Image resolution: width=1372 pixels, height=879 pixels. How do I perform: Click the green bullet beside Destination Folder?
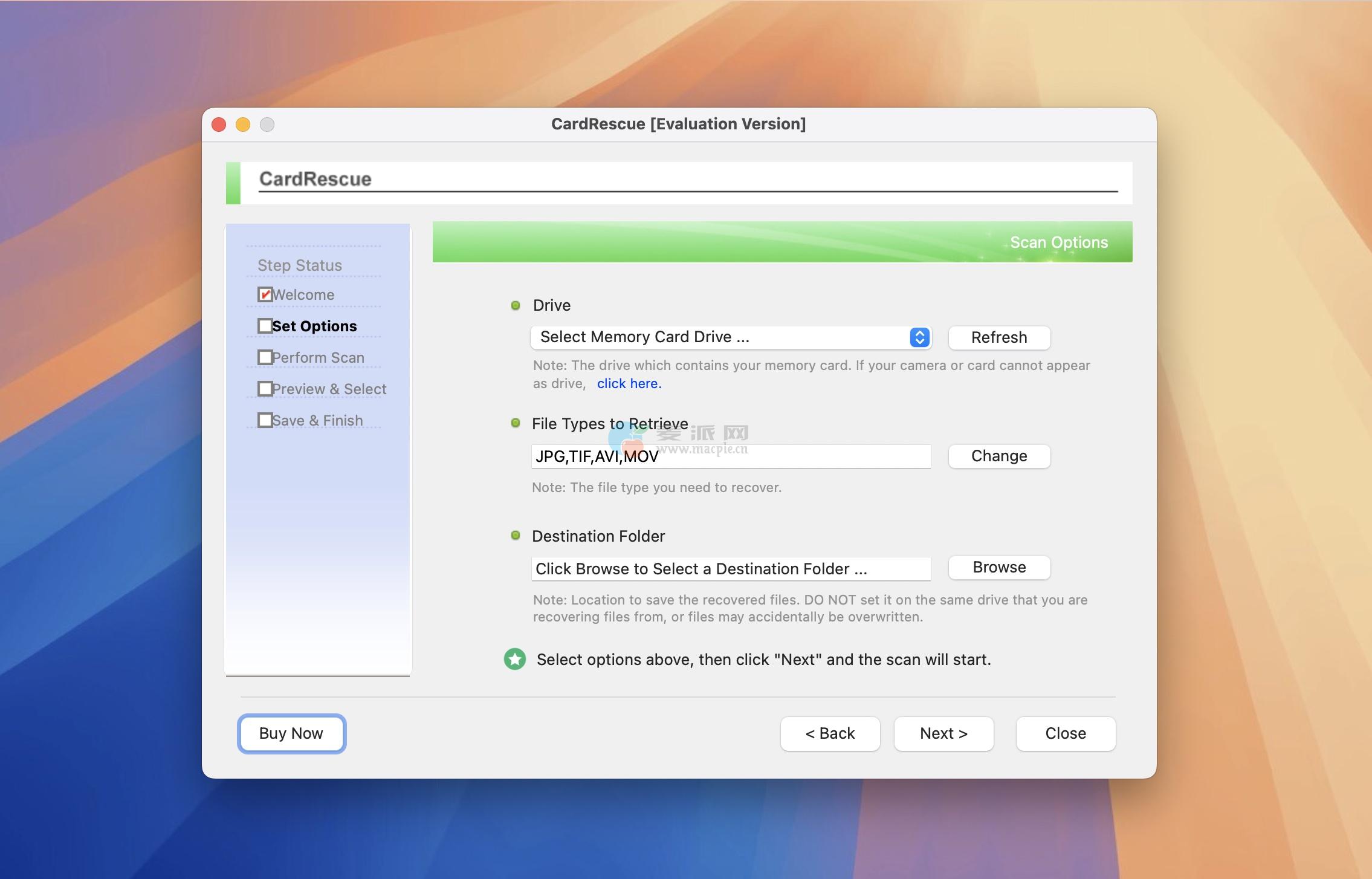click(x=516, y=535)
